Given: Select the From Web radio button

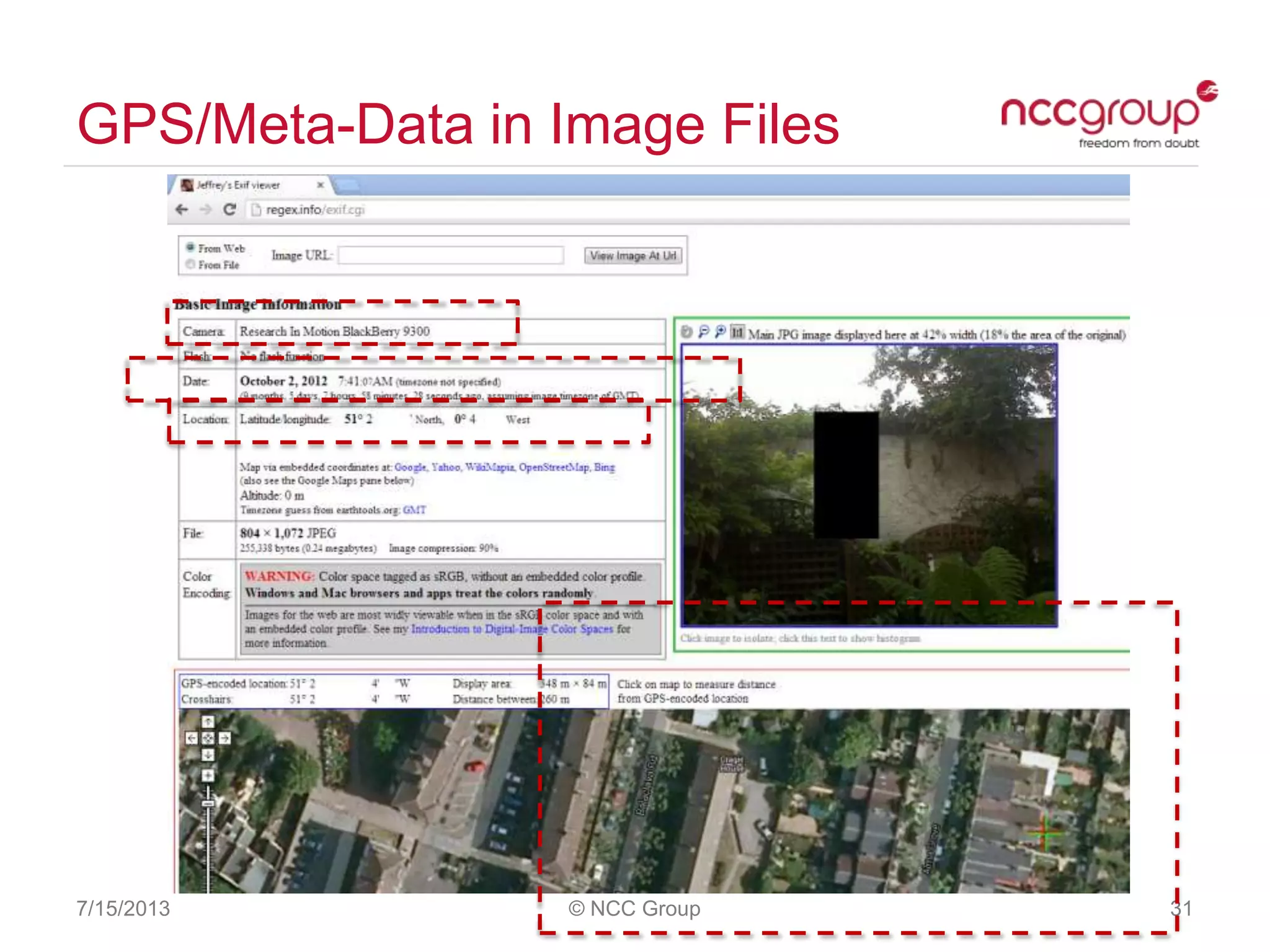Looking at the screenshot, I should pos(190,247).
